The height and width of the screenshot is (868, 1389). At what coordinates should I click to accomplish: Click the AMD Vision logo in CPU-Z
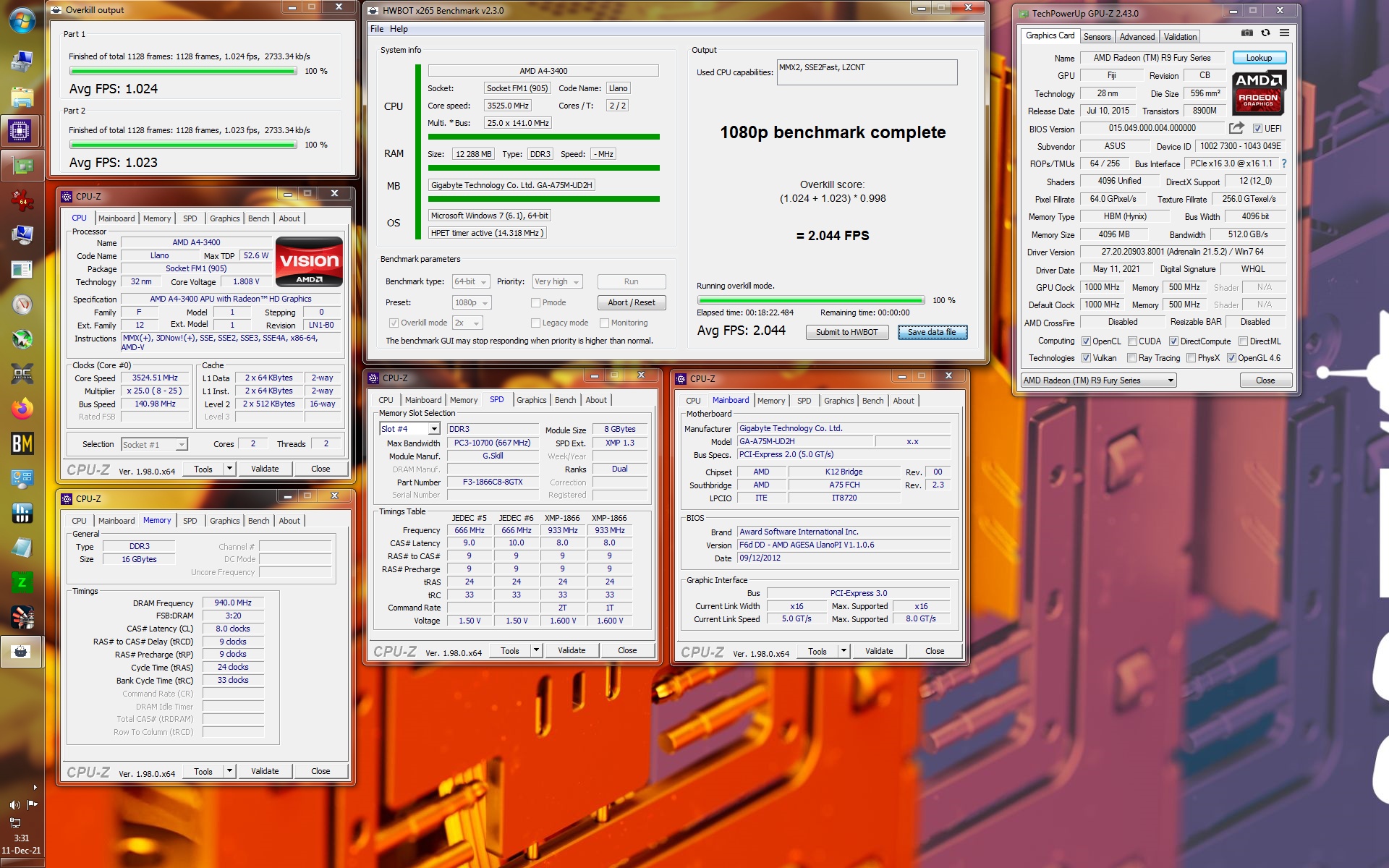point(310,262)
